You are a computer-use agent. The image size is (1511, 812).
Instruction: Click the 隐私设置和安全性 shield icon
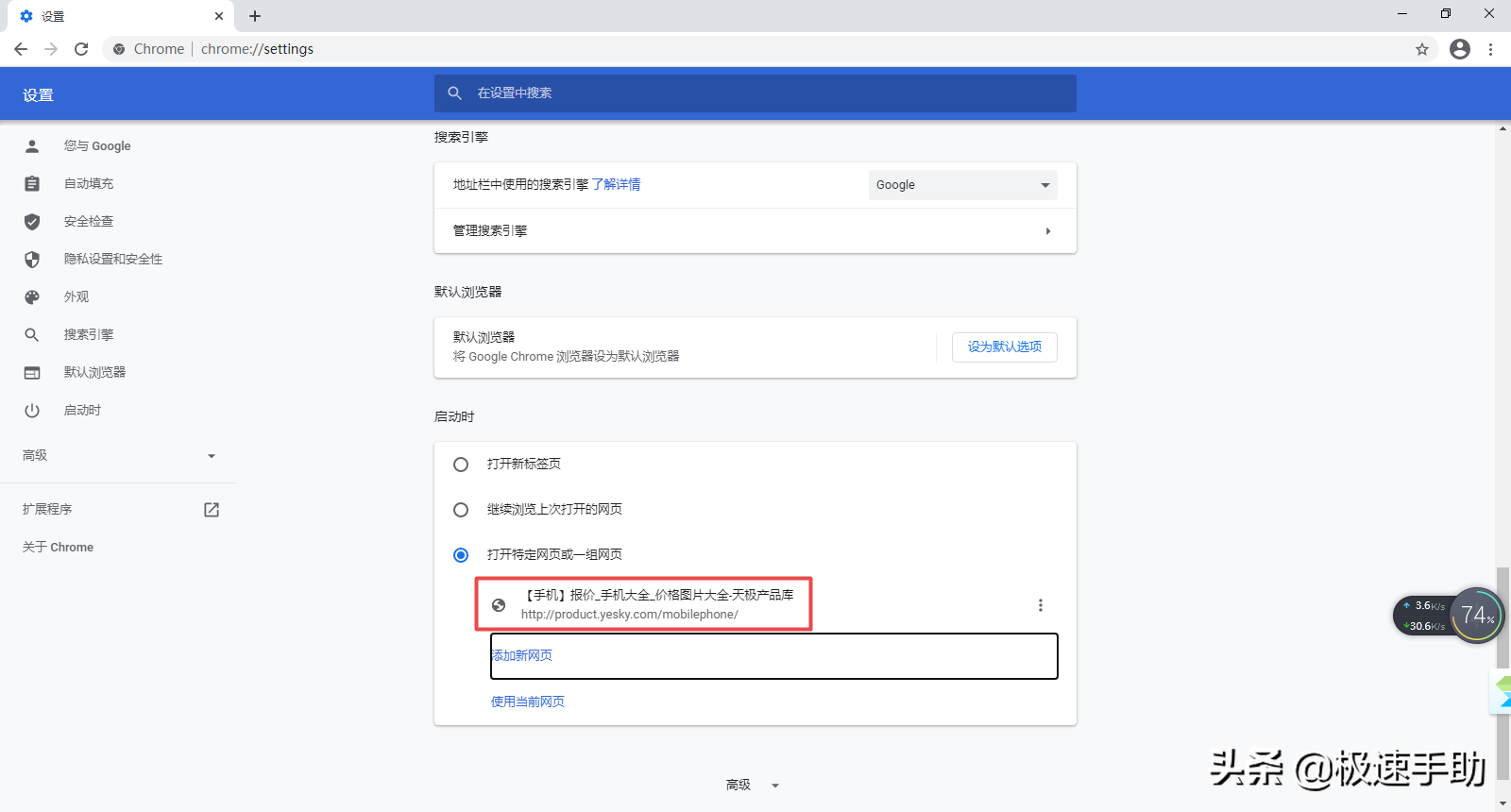click(32, 259)
